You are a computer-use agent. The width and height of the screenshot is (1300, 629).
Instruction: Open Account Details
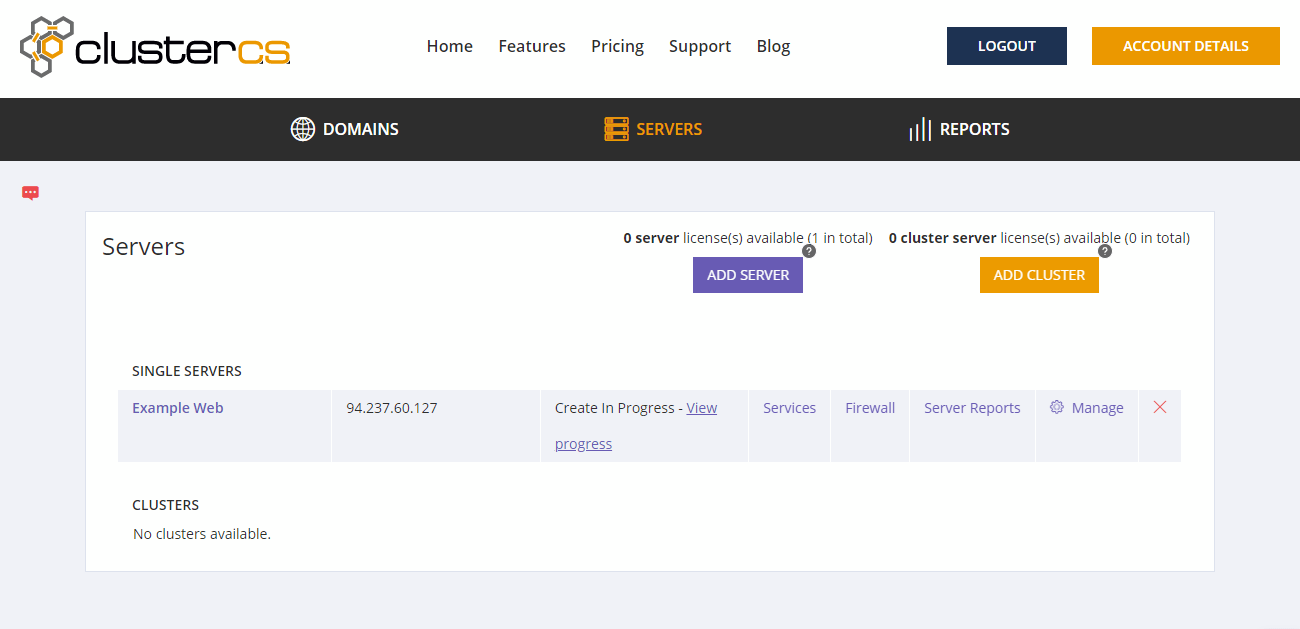pyautogui.click(x=1185, y=46)
